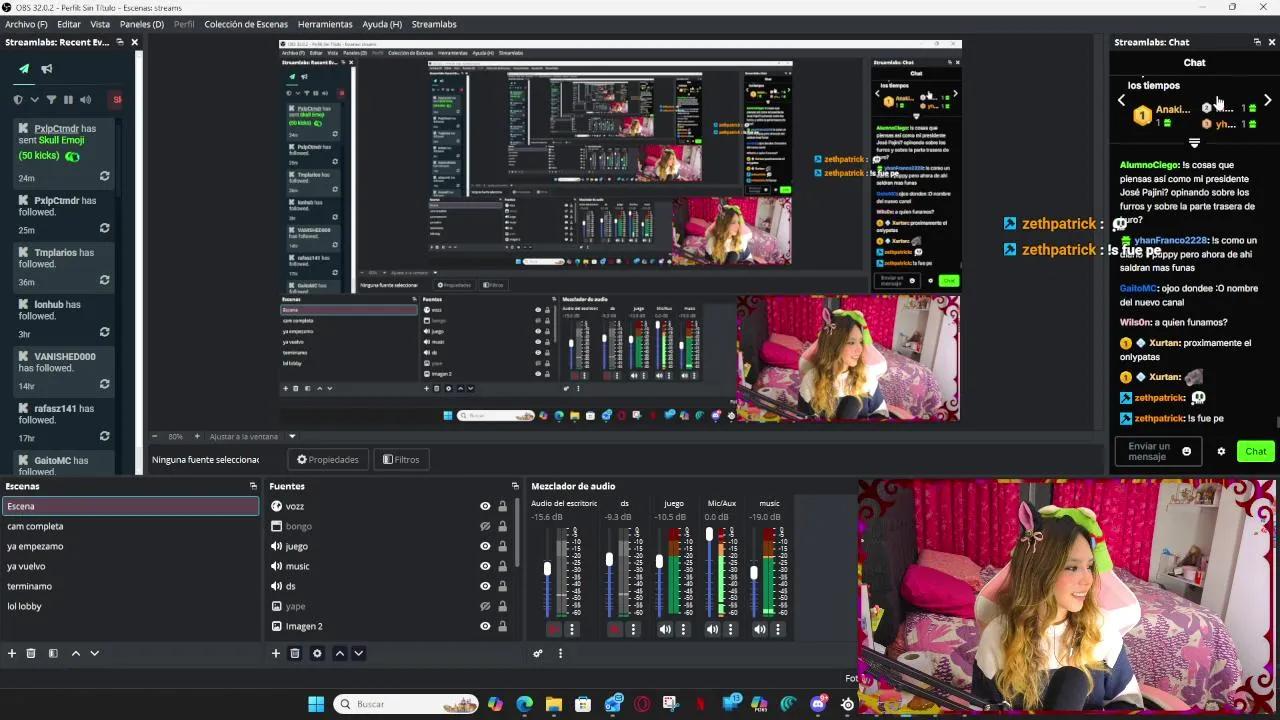Open the Mic/Aux channel options menu
This screenshot has height=720, width=1280.
[730, 629]
